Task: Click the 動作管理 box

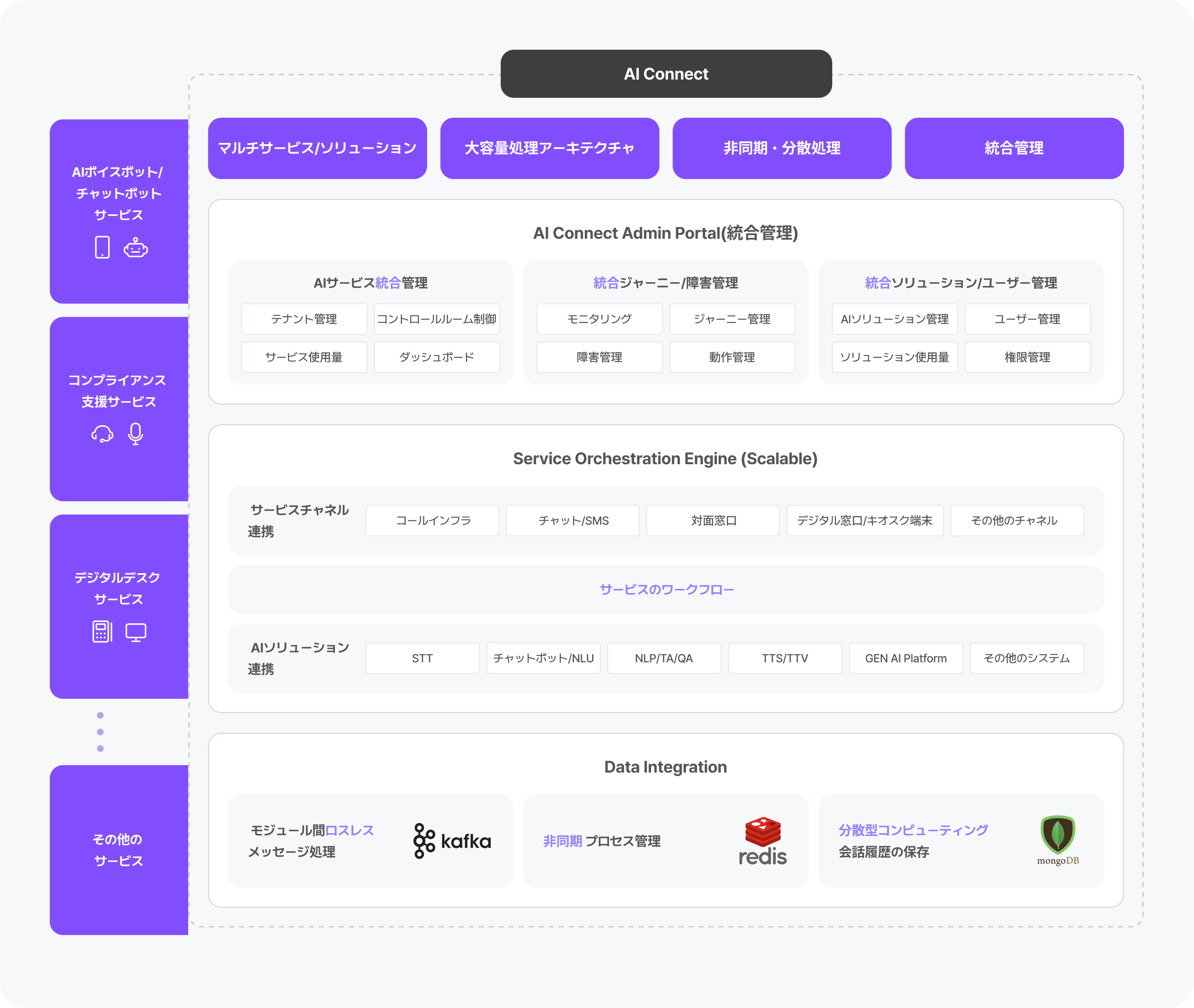Action: [732, 357]
